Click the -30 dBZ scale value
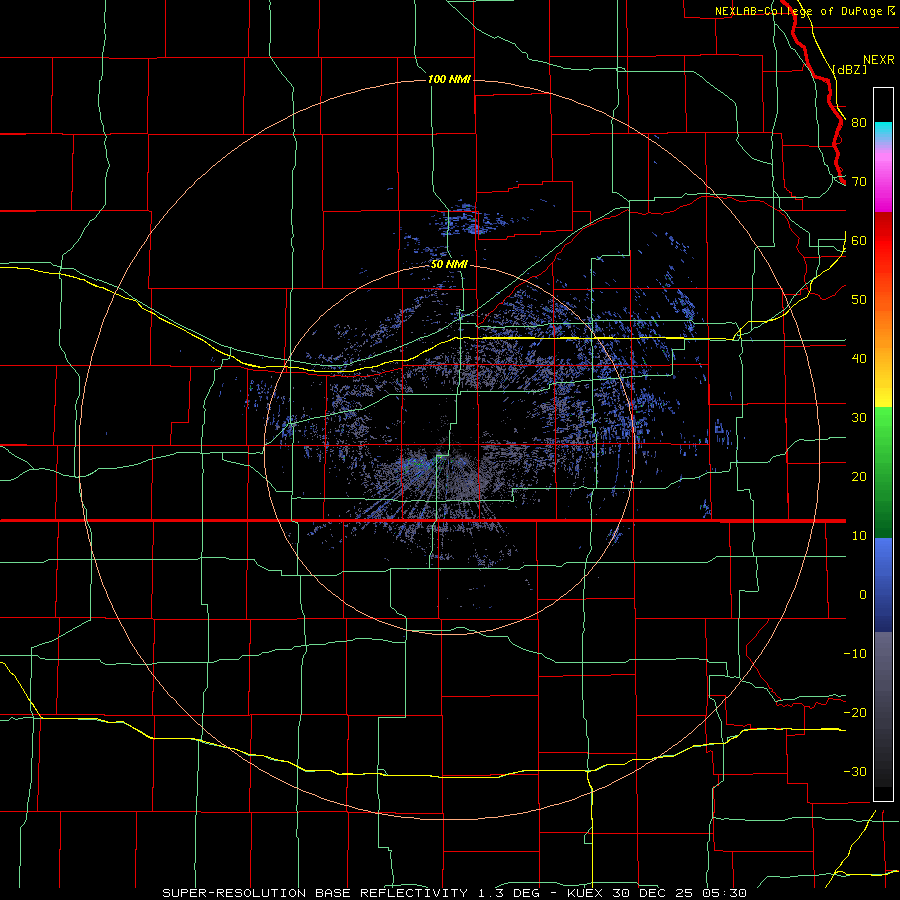The image size is (900, 900). coord(855,772)
